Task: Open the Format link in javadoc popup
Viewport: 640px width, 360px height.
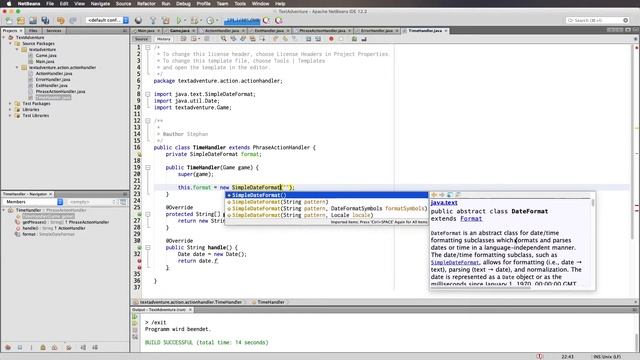Action: click(471, 219)
